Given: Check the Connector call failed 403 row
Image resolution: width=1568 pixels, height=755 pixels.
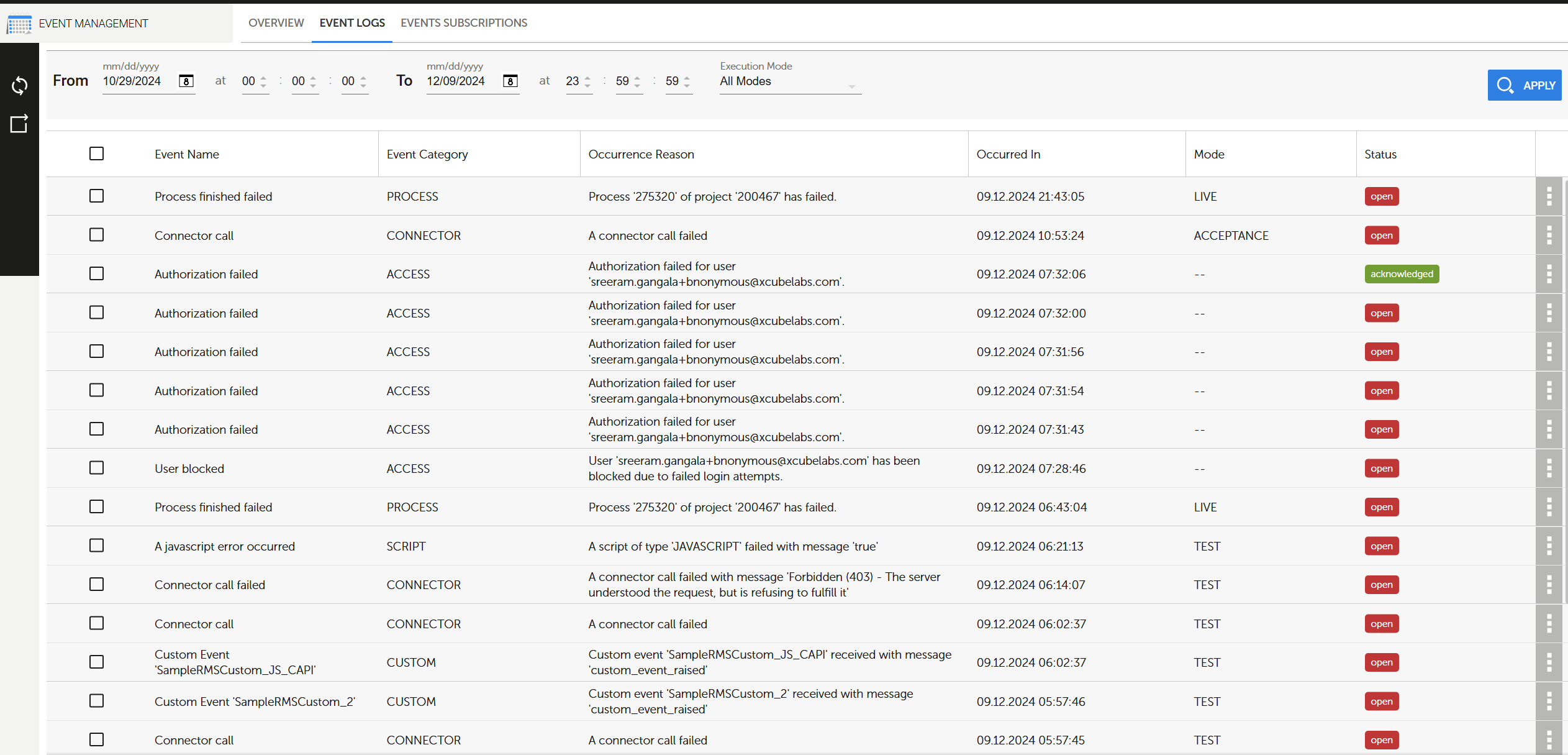Looking at the screenshot, I should (x=96, y=584).
